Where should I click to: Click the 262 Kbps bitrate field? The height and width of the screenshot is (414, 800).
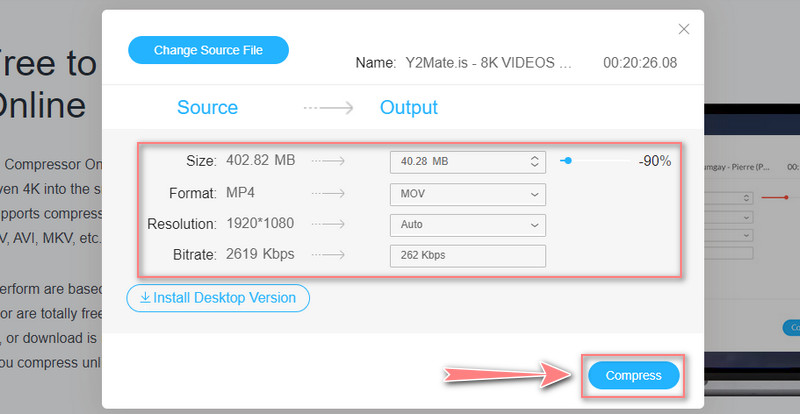click(467, 256)
